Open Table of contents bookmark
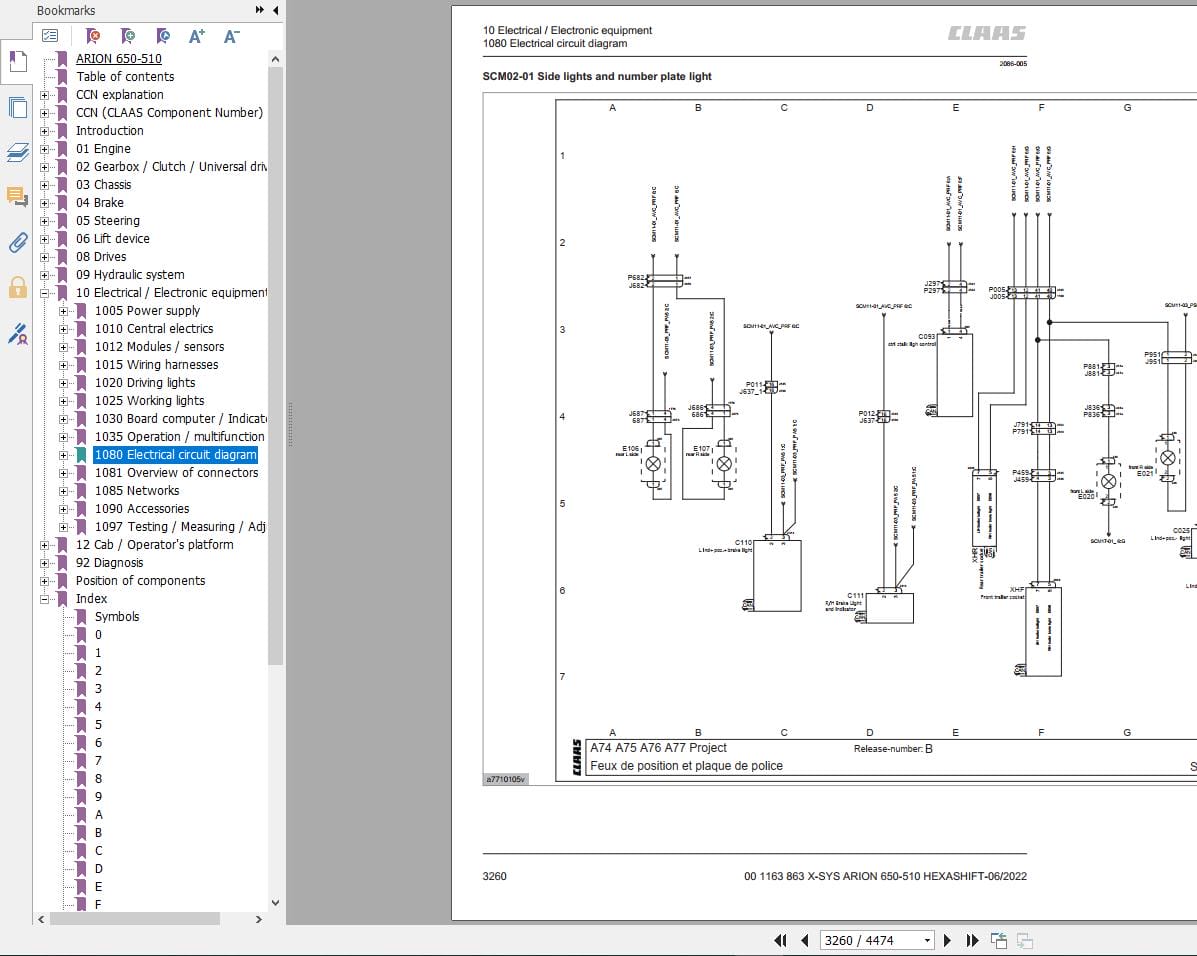The width and height of the screenshot is (1197, 956). click(125, 76)
